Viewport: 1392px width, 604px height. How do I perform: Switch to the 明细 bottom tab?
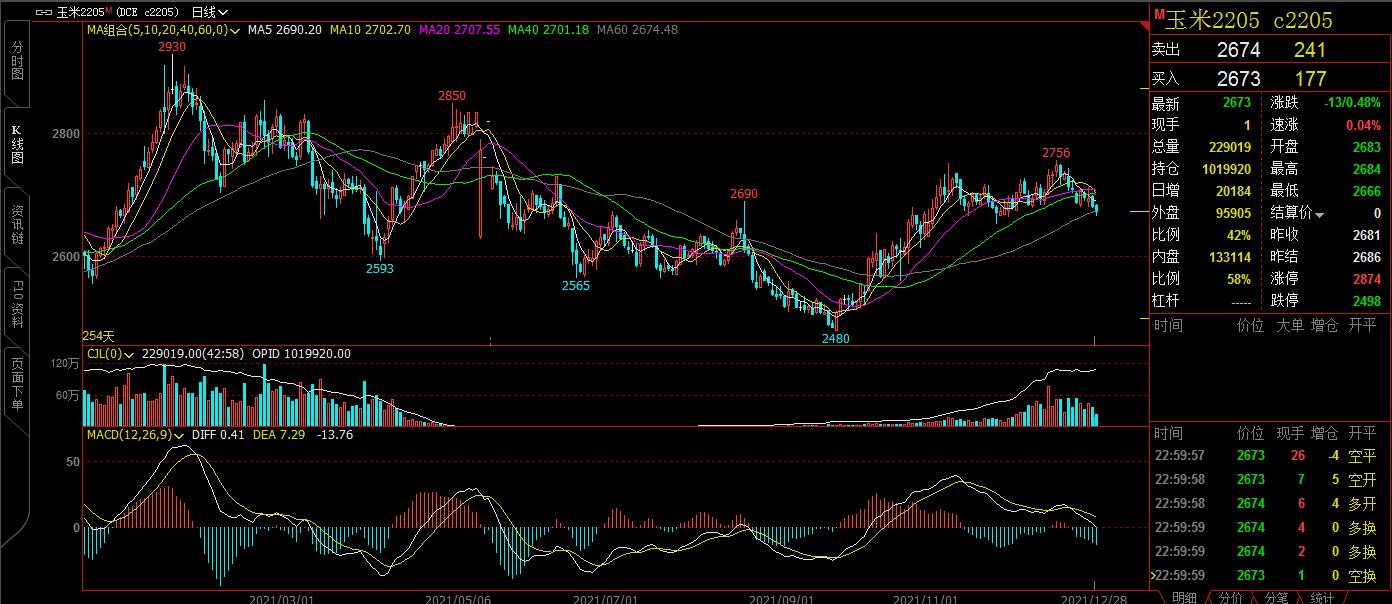tap(1184, 597)
